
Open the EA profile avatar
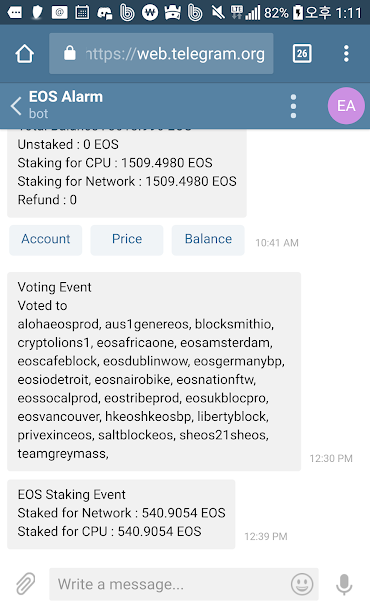(346, 106)
